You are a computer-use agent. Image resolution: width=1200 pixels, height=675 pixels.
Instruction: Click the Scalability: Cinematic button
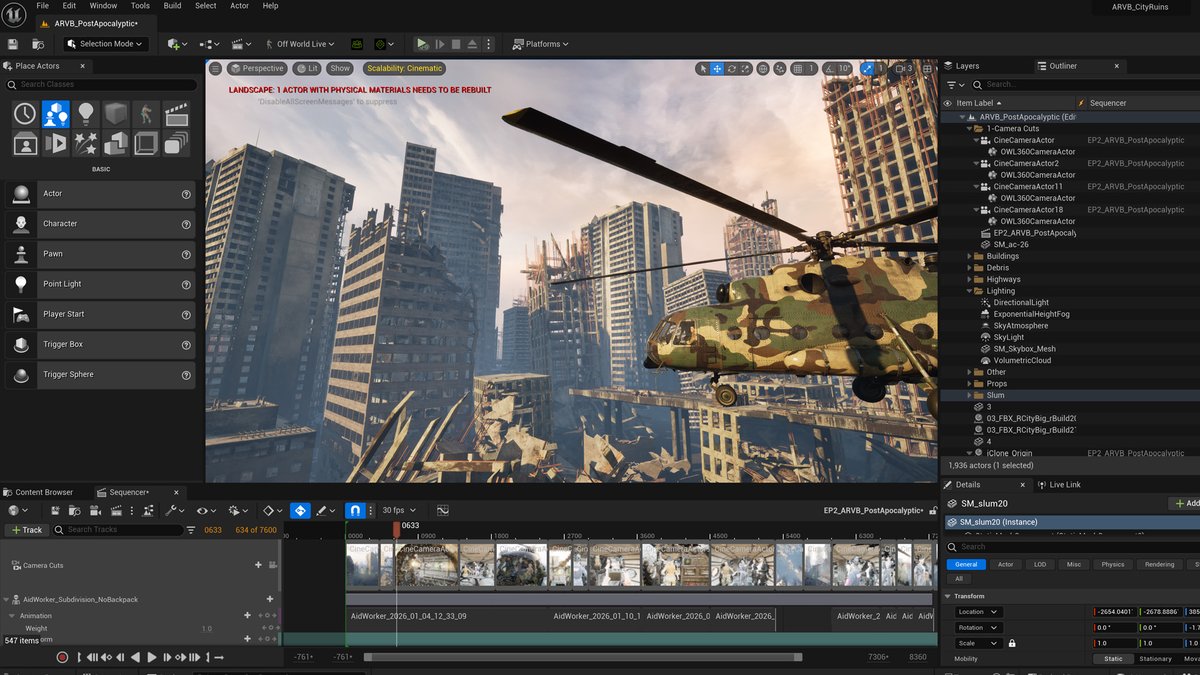404,69
